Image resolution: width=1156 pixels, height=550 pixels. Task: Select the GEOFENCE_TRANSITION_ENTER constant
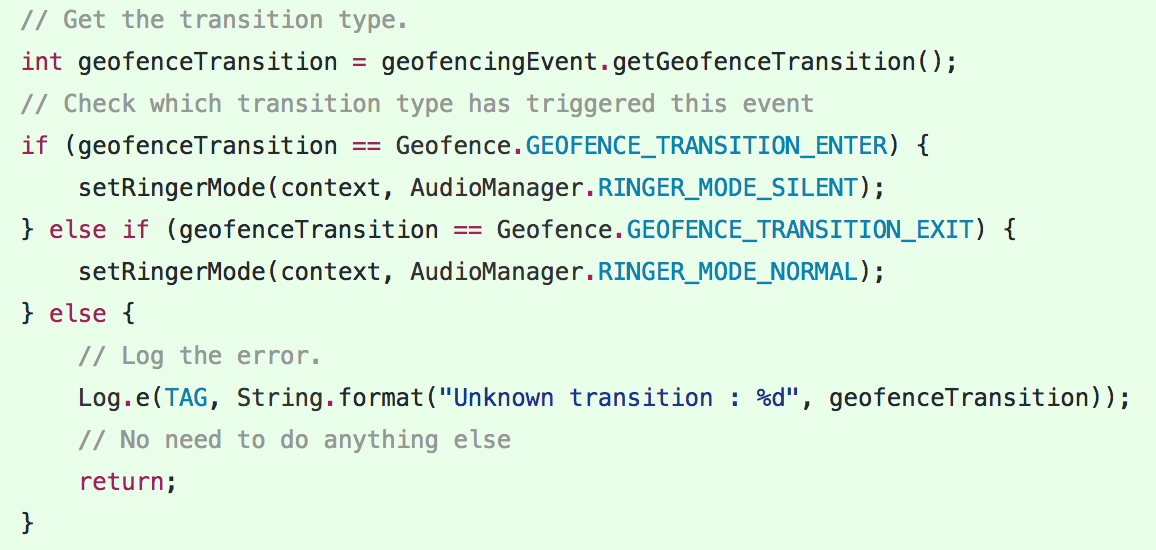(706, 145)
